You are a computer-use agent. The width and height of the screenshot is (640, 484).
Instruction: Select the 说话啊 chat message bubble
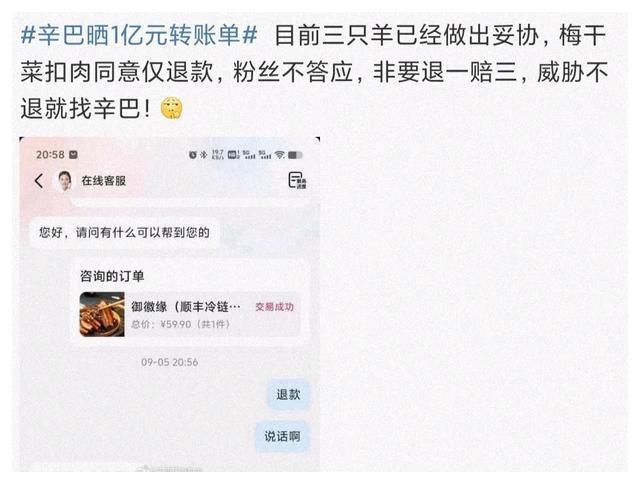[282, 436]
